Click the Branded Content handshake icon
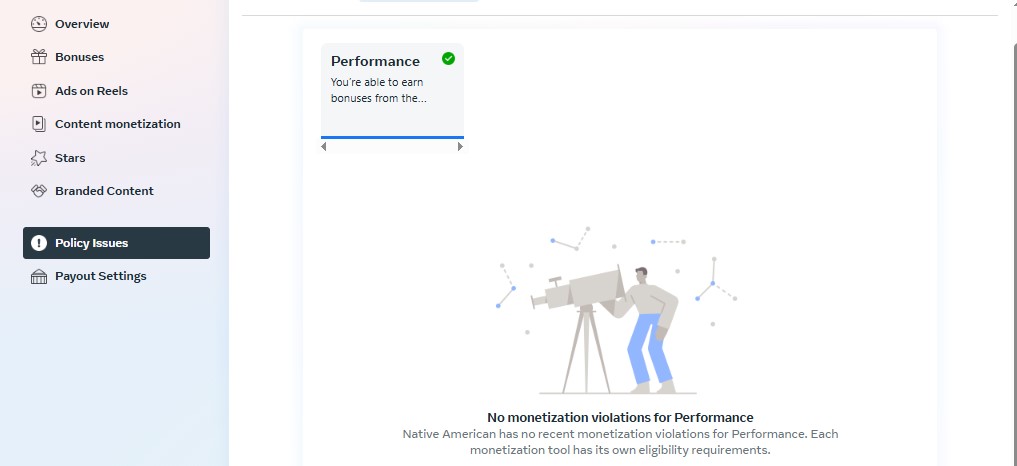The image size is (1017, 466). [x=39, y=191]
